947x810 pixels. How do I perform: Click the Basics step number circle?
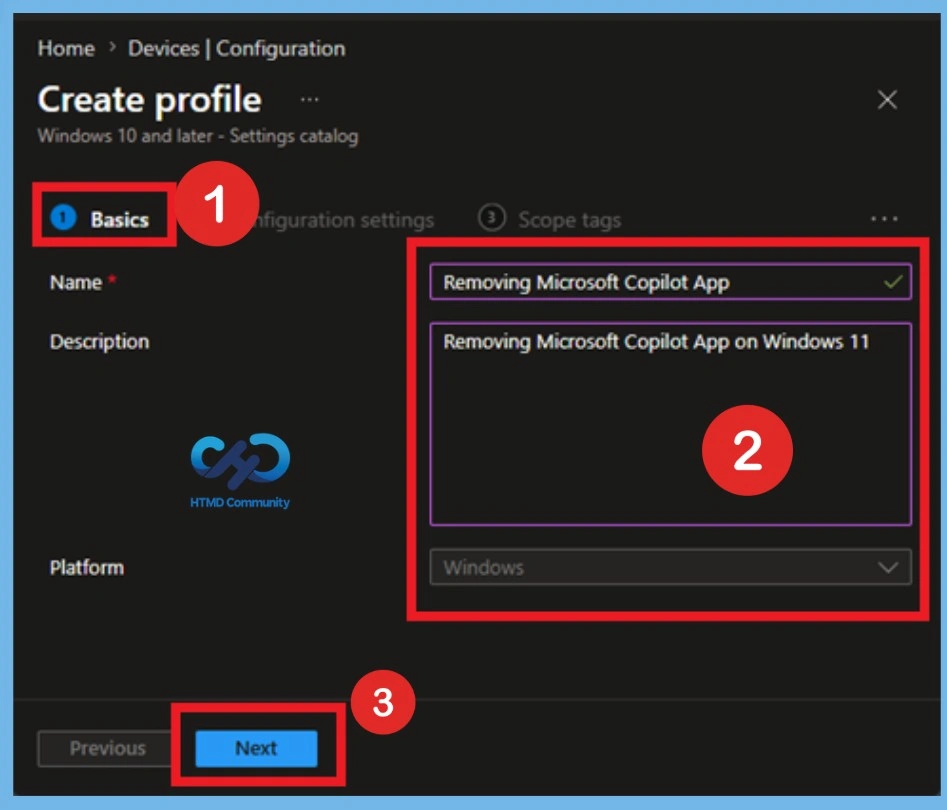[x=63, y=217]
